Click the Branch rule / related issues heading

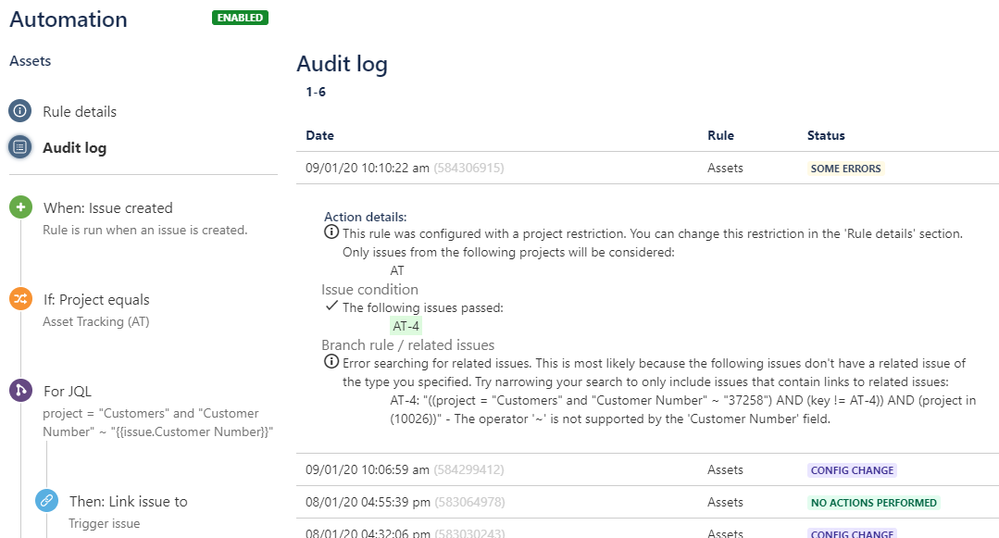(408, 345)
